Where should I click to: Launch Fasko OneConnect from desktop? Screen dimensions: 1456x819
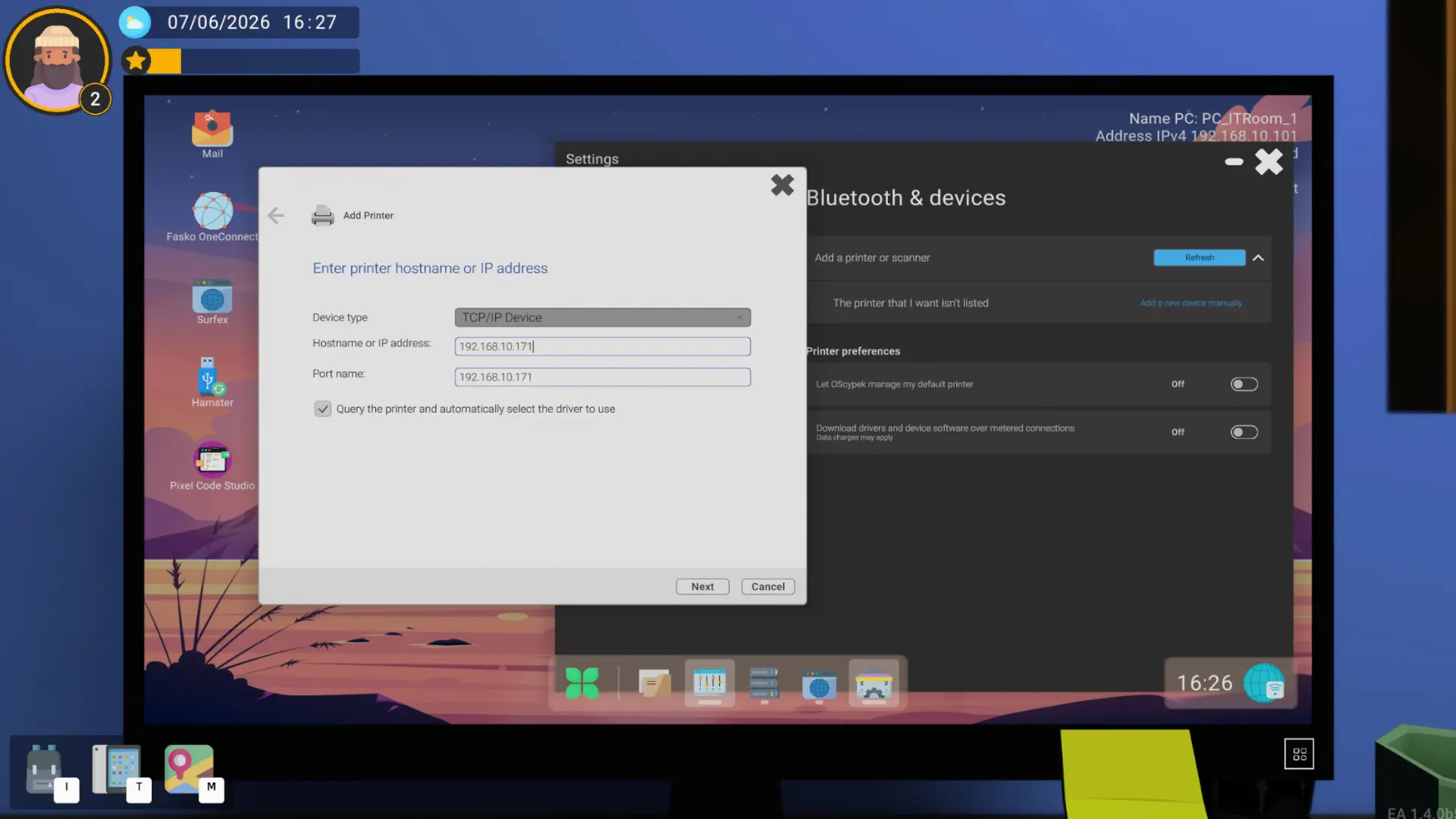click(212, 217)
